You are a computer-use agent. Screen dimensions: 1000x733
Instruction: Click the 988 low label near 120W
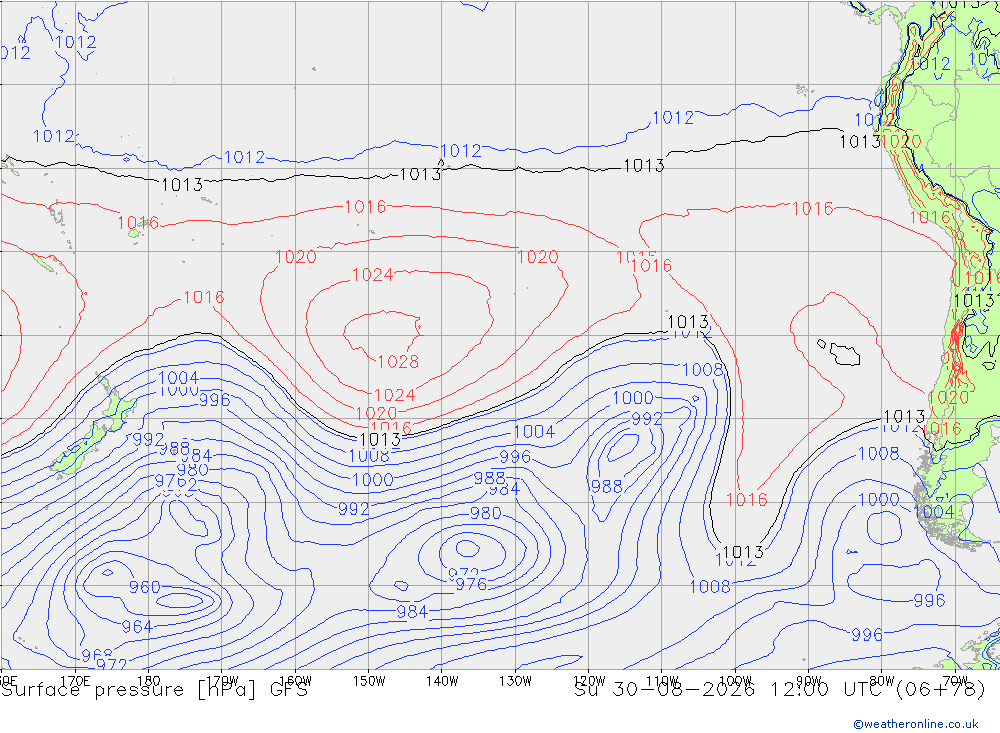[x=607, y=487]
